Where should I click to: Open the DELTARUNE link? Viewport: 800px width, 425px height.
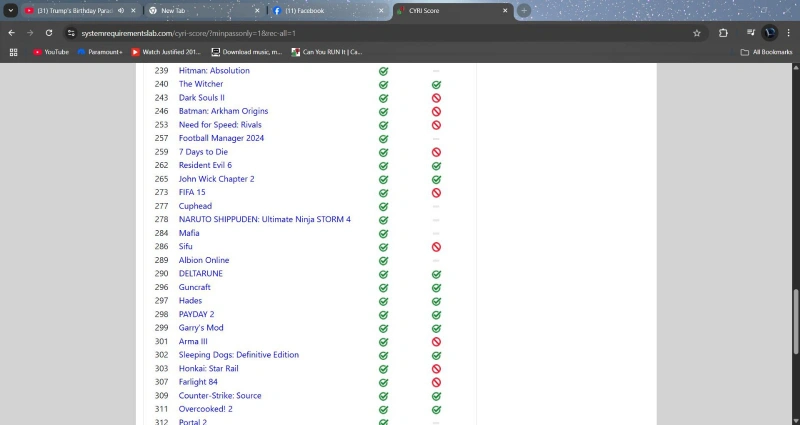pyautogui.click(x=201, y=273)
